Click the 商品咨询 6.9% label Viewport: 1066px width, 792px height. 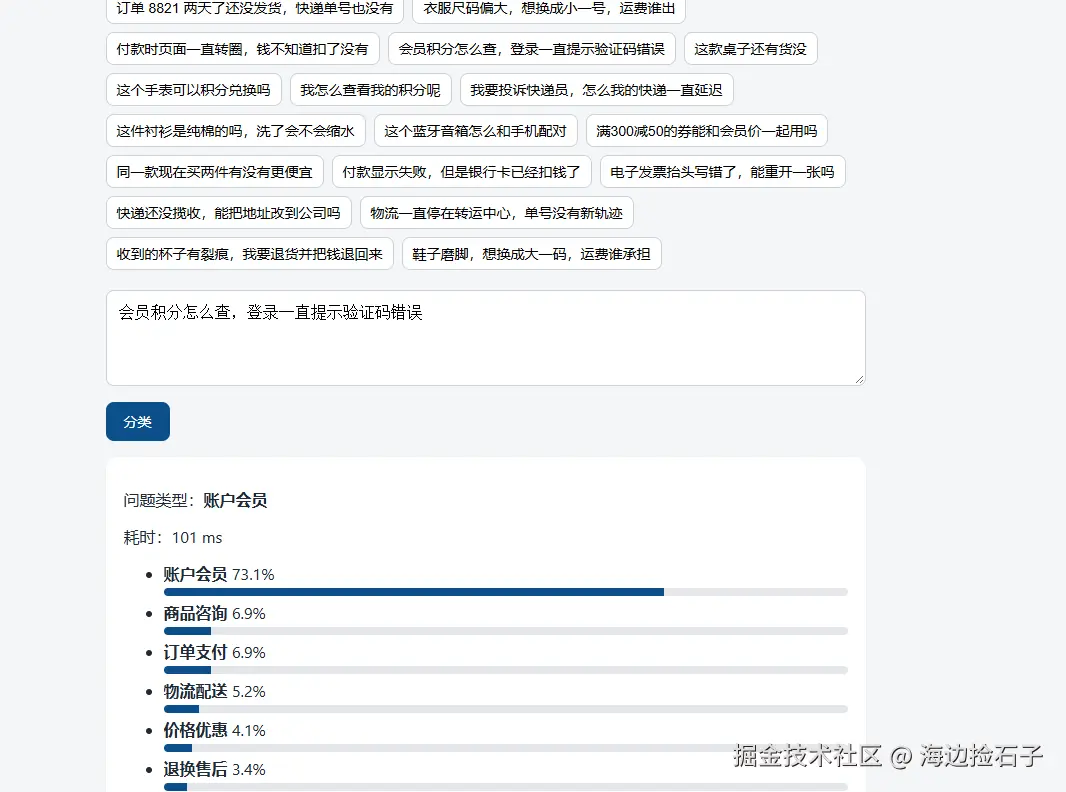coord(214,613)
